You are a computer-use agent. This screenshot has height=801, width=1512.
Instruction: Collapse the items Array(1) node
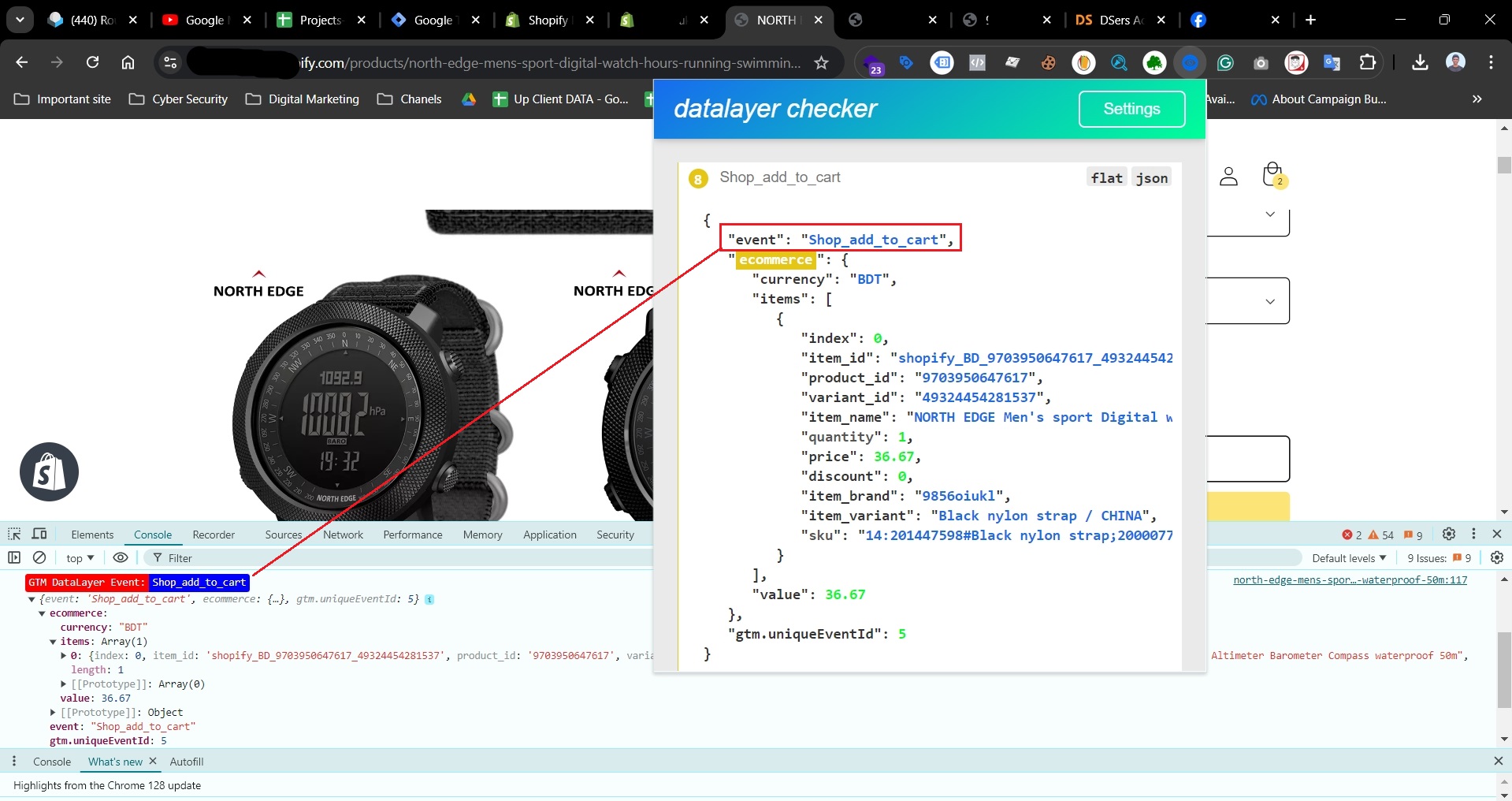click(53, 642)
